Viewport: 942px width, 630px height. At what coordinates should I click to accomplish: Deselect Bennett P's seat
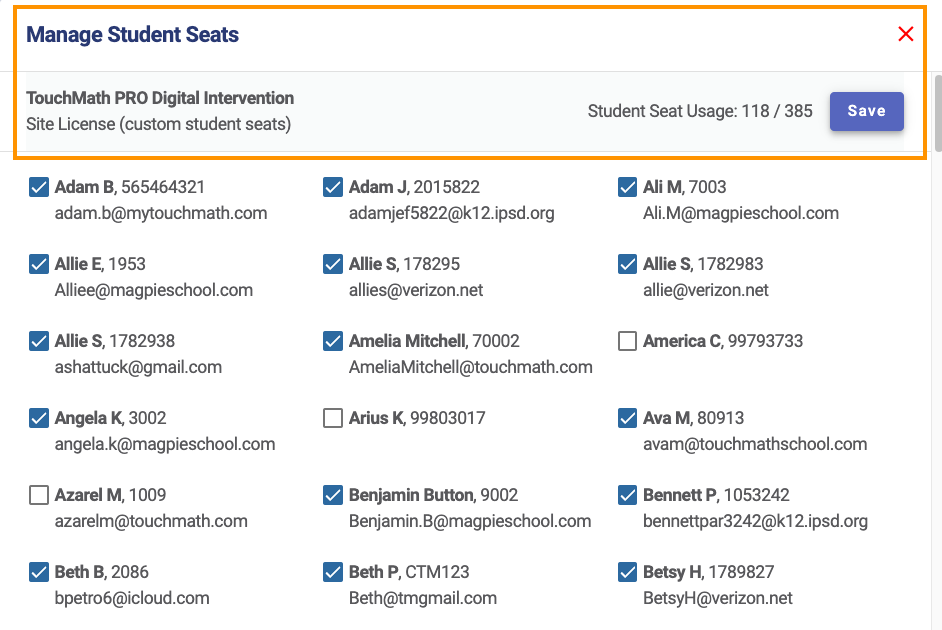tap(627, 495)
